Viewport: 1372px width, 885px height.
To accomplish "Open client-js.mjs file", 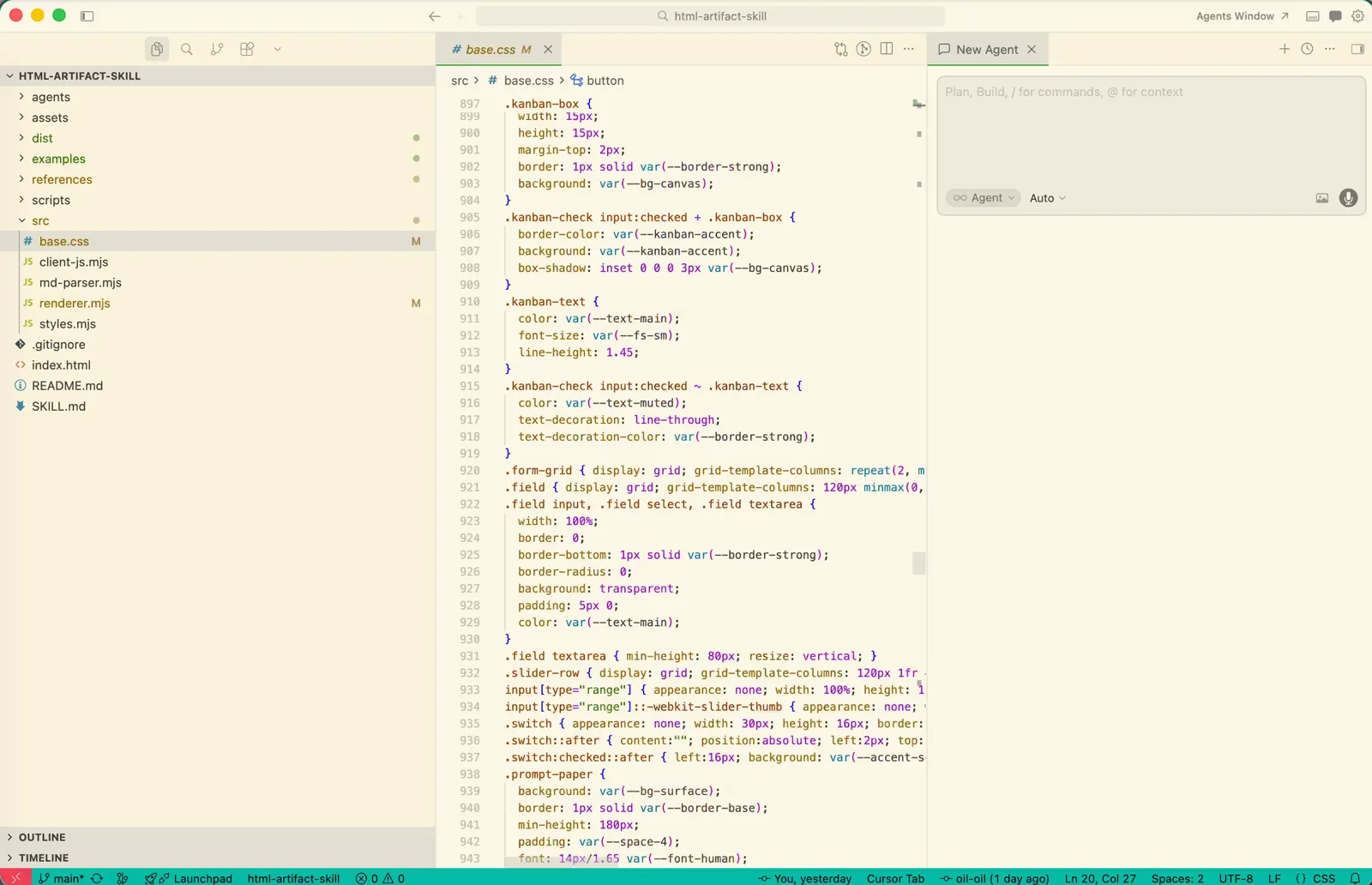I will click(x=218, y=262).
